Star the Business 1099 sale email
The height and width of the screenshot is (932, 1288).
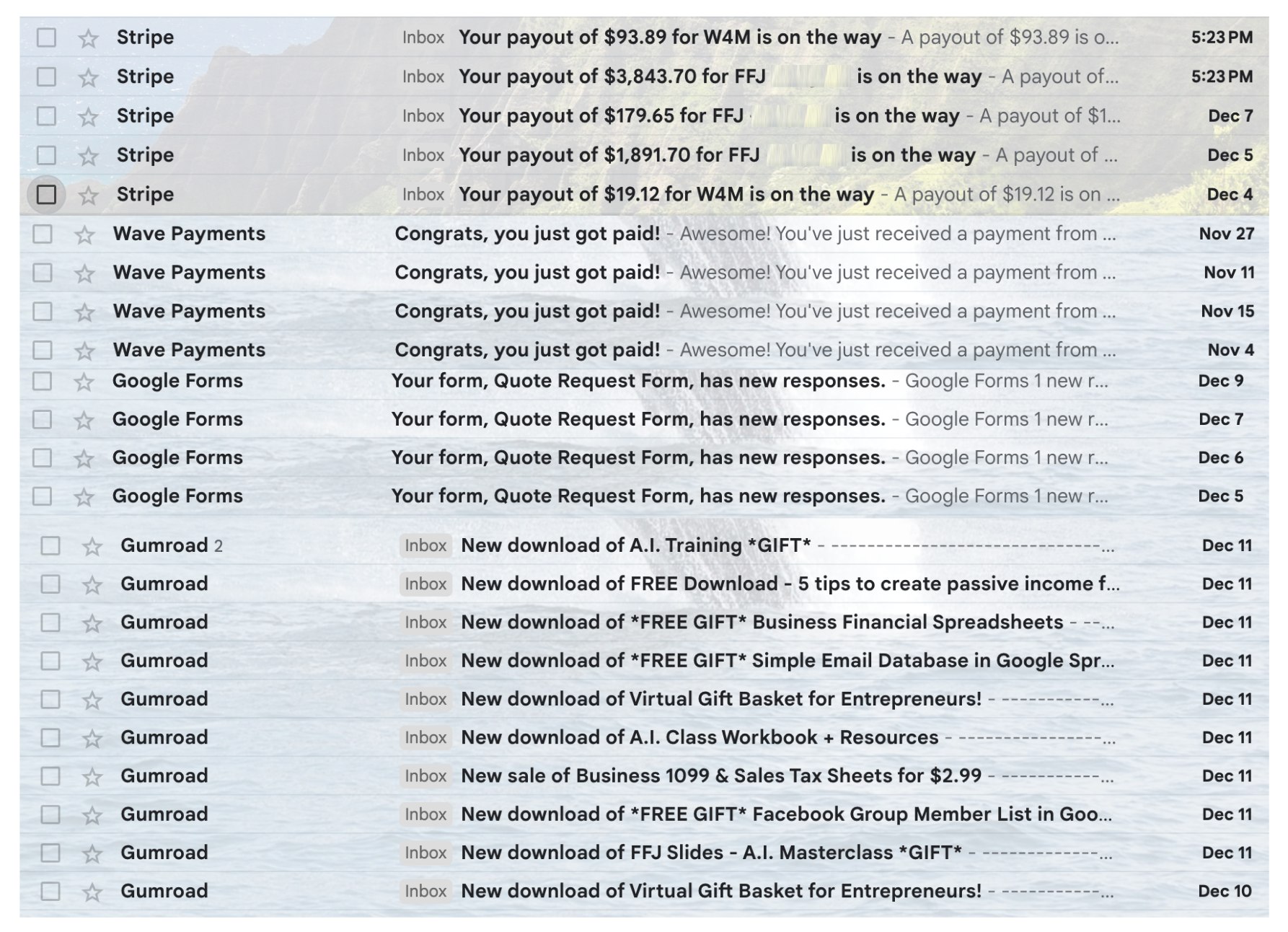(x=92, y=777)
